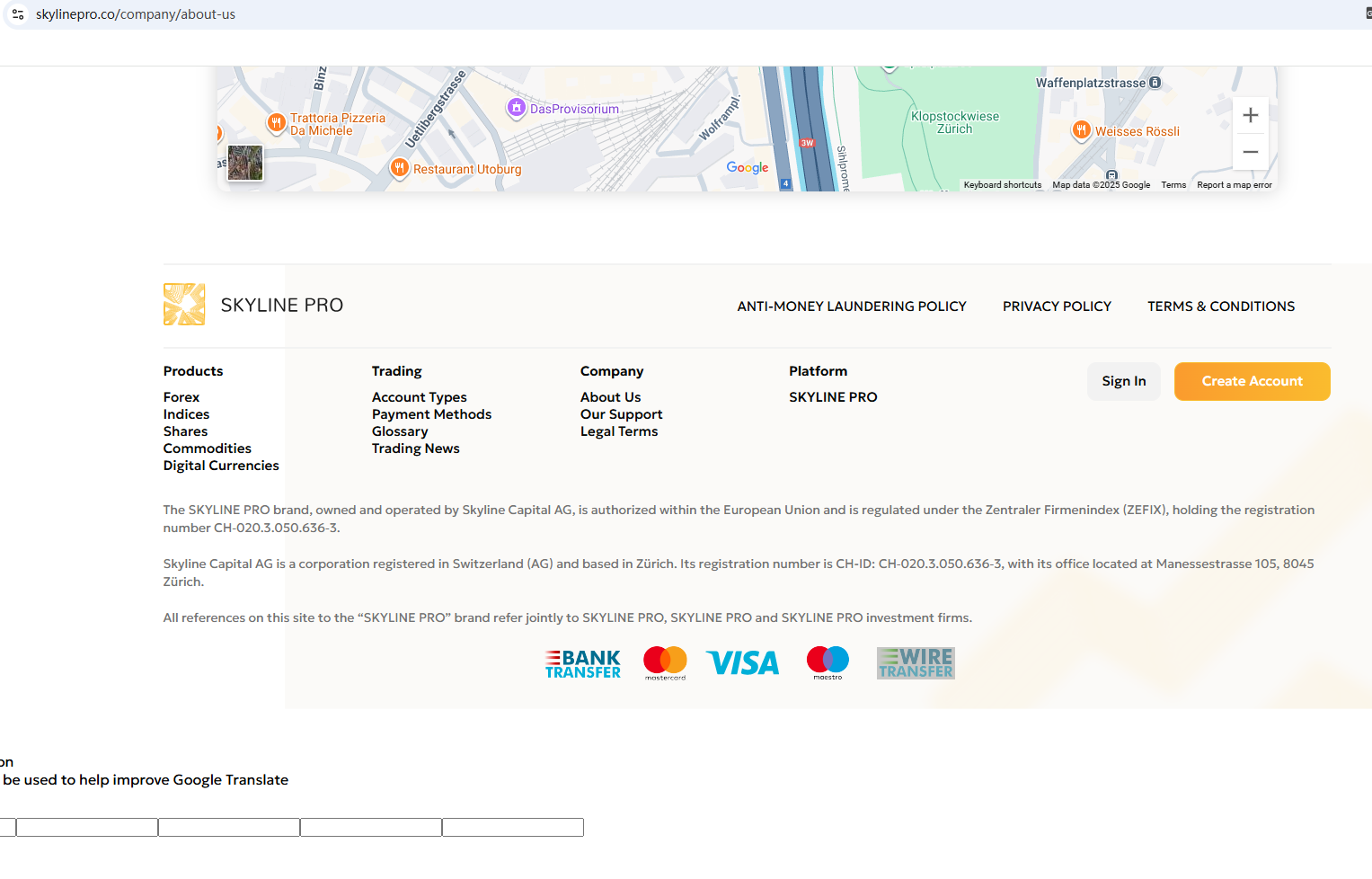Click the Mastercard payment logo
1372x879 pixels.
pyautogui.click(x=665, y=663)
